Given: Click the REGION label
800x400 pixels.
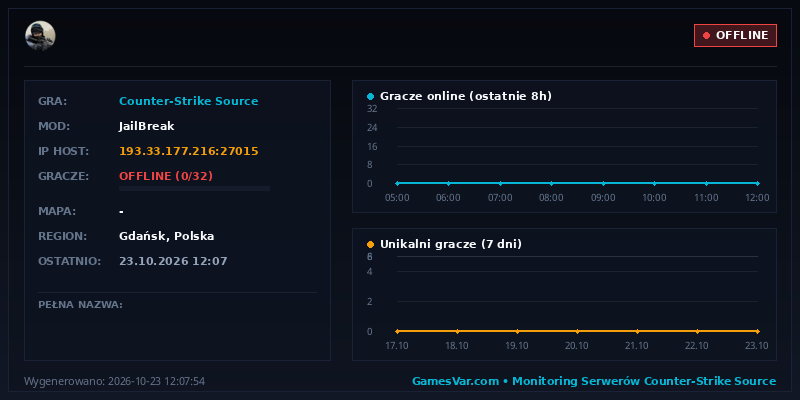Looking at the screenshot, I should pyautogui.click(x=62, y=236).
